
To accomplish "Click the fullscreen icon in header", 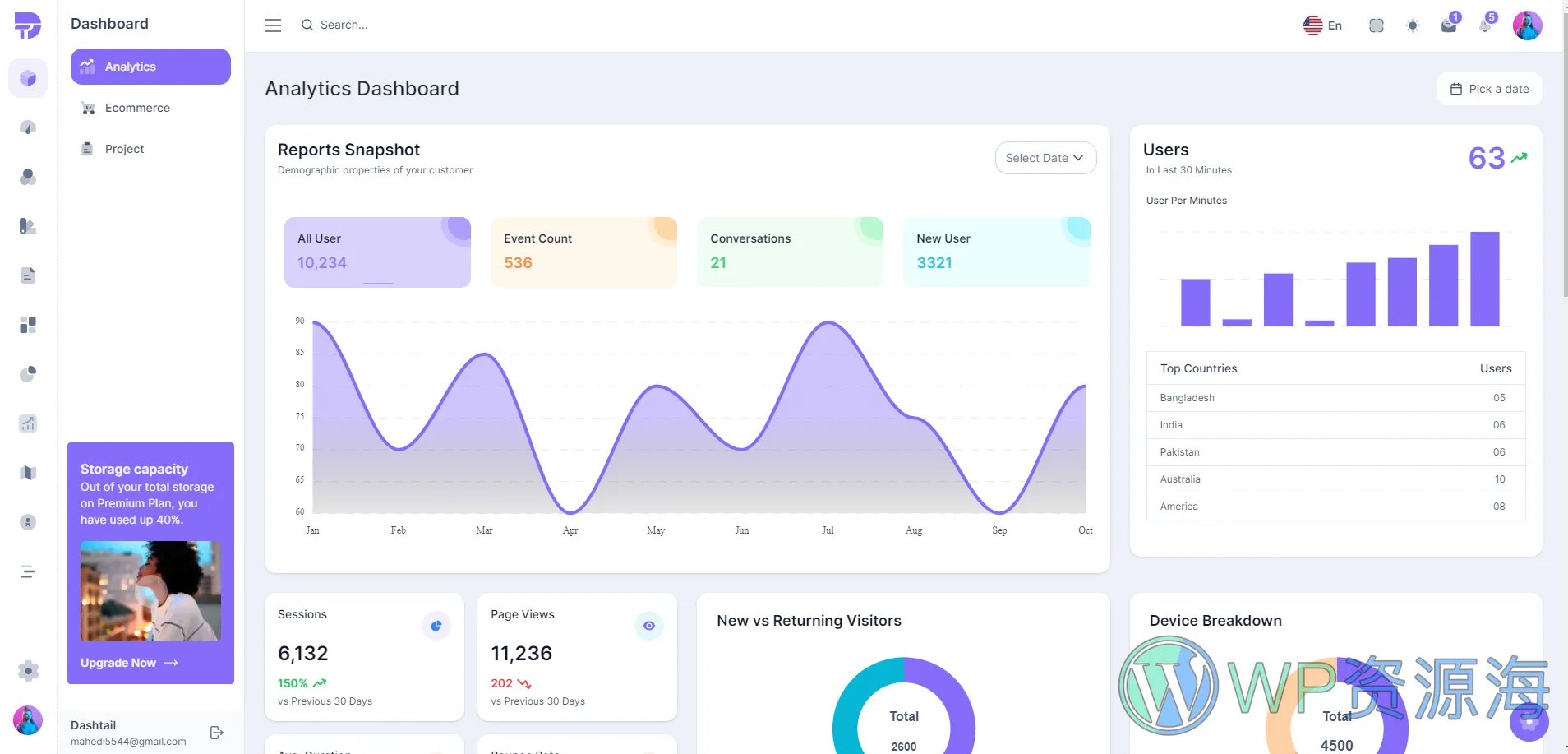I will pyautogui.click(x=1377, y=25).
